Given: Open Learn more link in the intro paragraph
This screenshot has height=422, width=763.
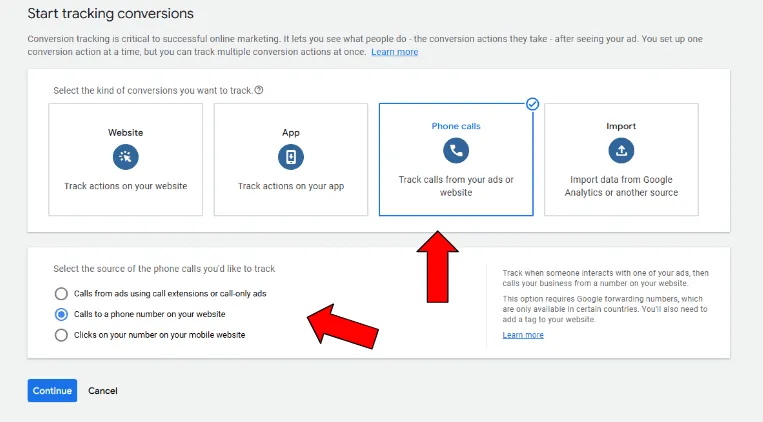Looking at the screenshot, I should pyautogui.click(x=395, y=52).
